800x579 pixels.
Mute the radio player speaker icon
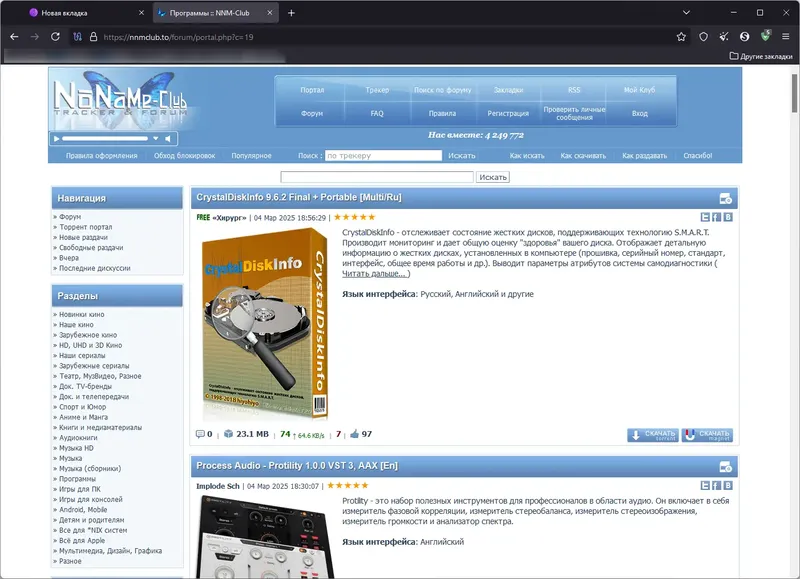tap(168, 138)
